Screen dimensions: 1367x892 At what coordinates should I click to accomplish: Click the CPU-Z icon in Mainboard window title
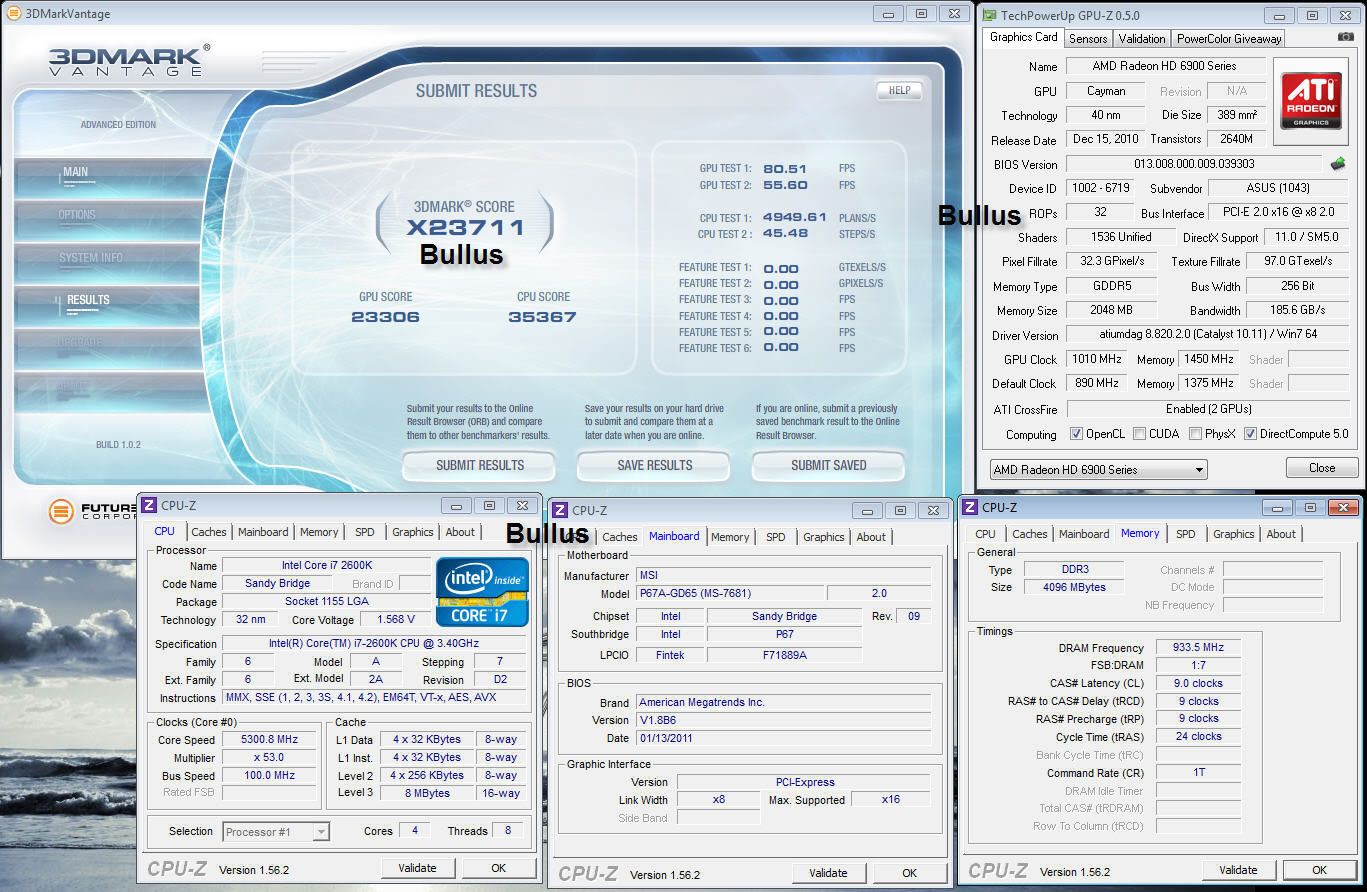(560, 510)
